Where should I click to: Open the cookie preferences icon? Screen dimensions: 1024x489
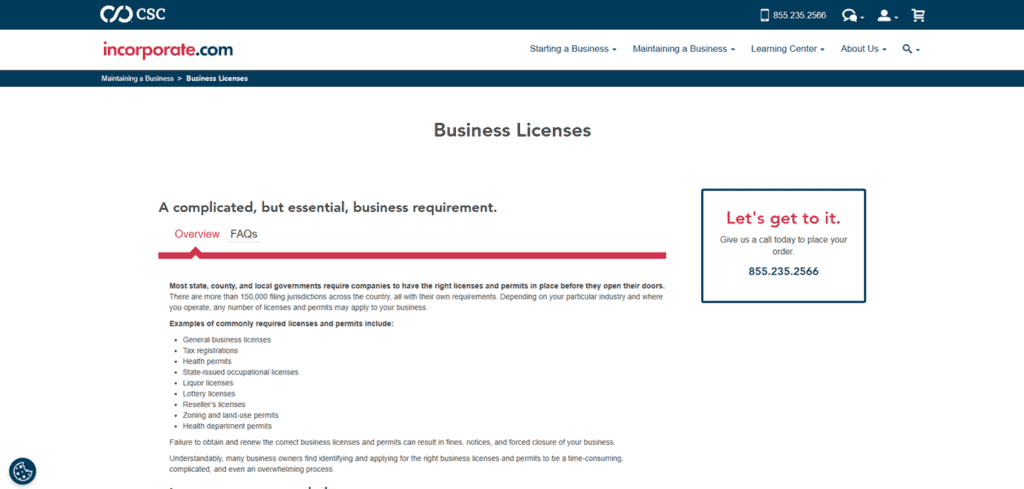[22, 471]
